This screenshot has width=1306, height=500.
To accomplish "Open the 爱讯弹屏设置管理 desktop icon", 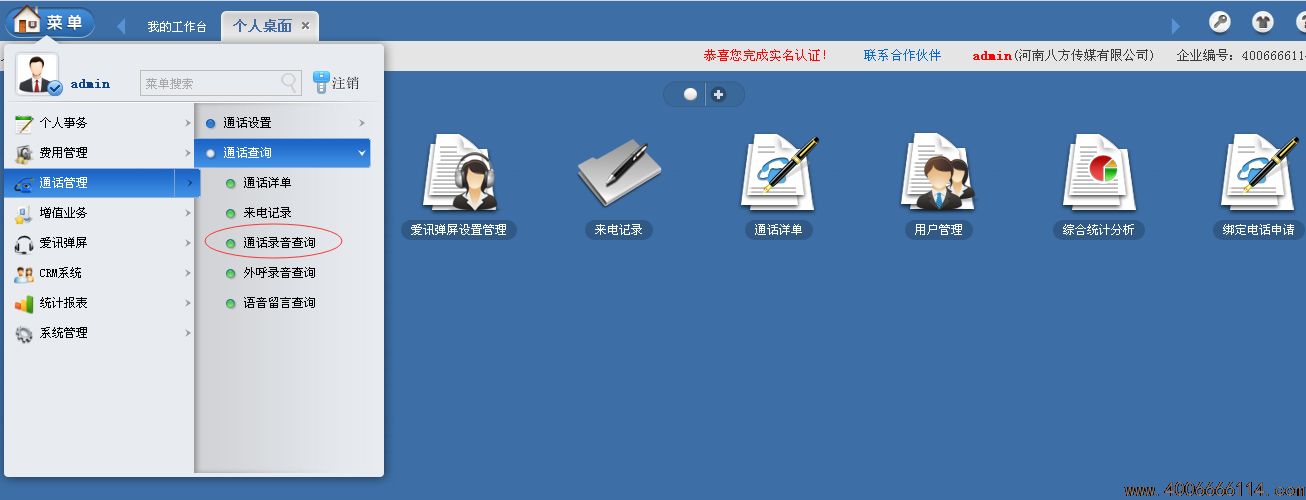I will tap(459, 174).
